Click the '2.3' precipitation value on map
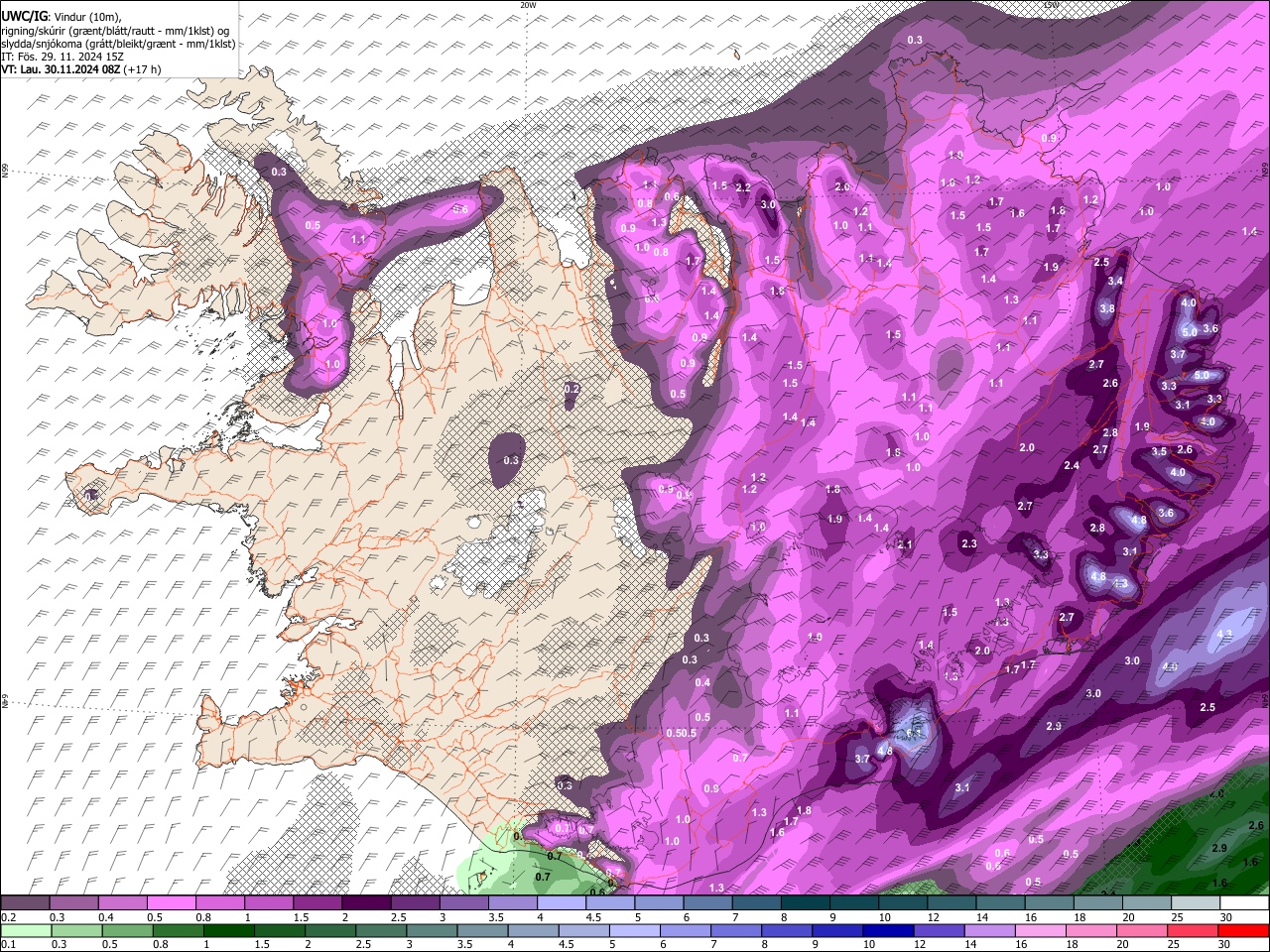The width and height of the screenshot is (1270, 952). pos(969,543)
